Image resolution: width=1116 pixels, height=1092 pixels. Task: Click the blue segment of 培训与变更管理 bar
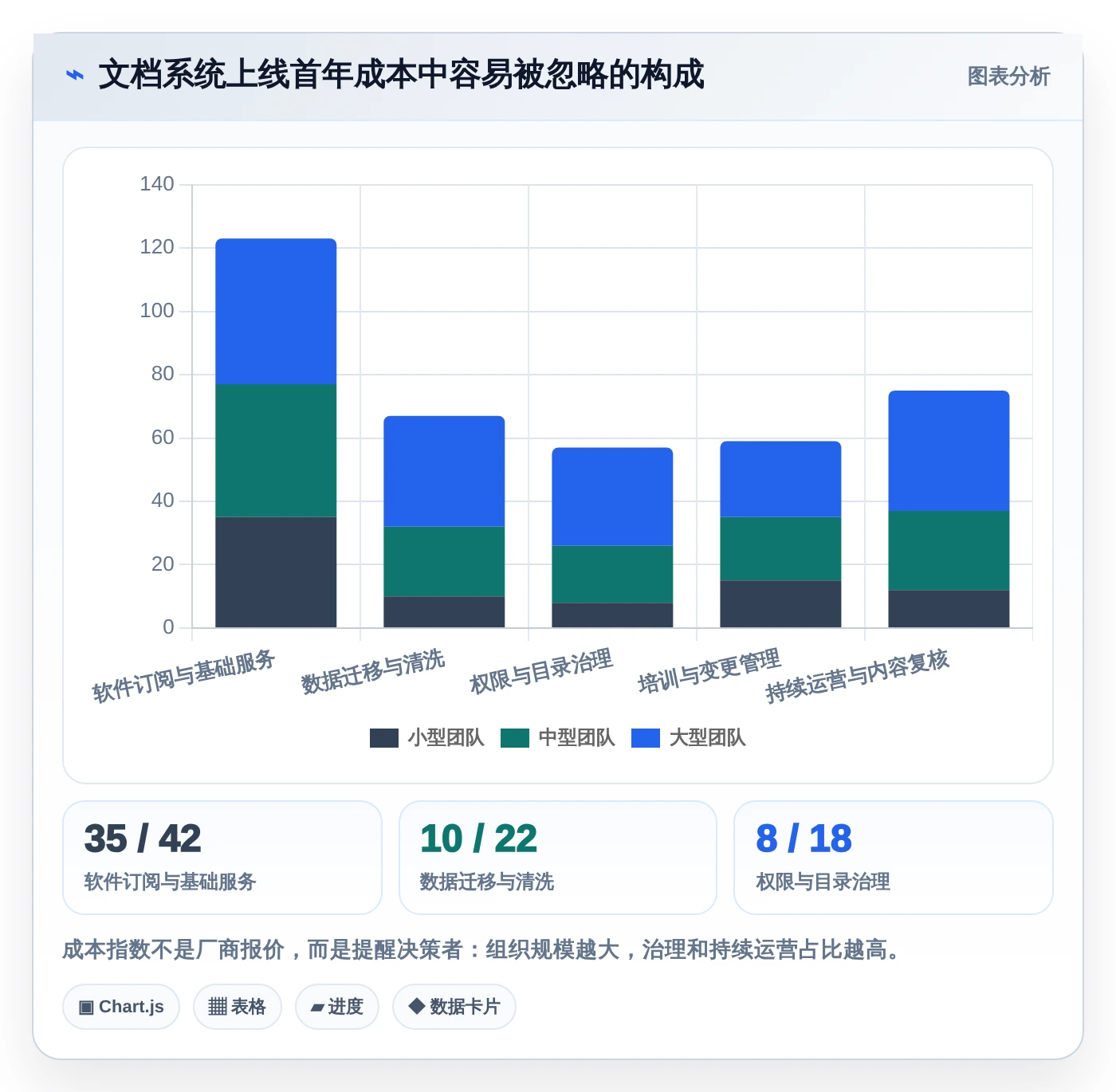(780, 479)
